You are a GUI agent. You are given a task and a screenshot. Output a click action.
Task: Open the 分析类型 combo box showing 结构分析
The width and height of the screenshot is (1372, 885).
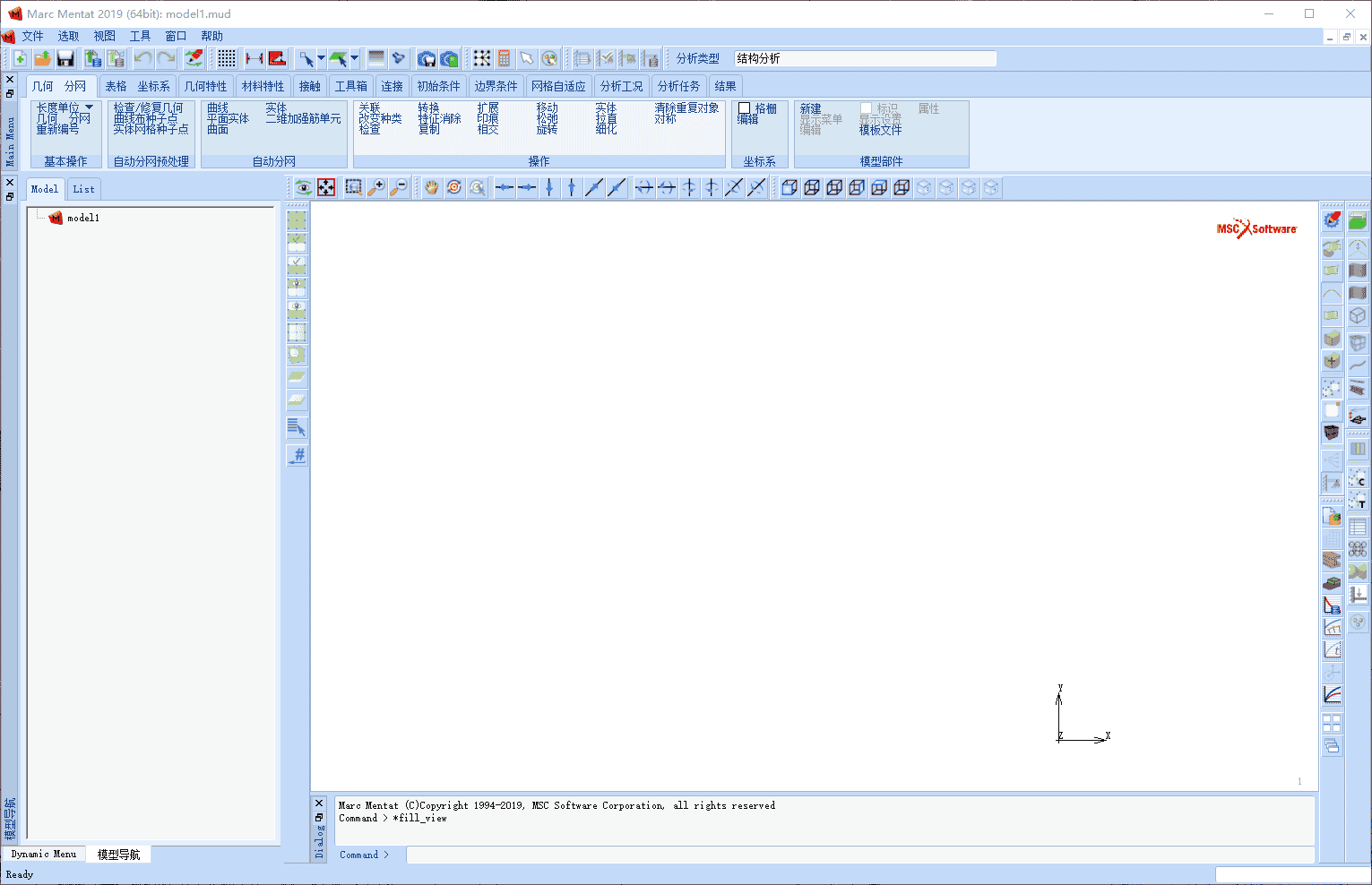tap(865, 59)
